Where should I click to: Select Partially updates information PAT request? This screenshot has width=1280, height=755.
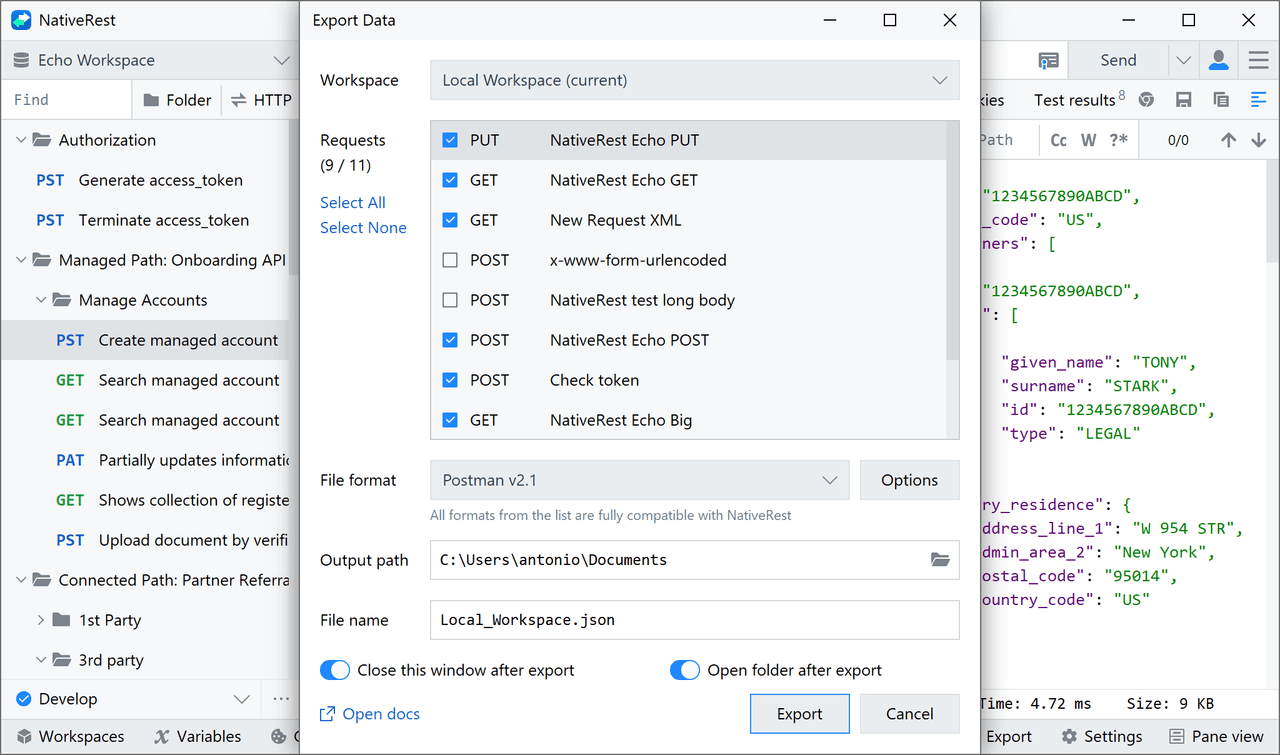[x=145, y=460]
